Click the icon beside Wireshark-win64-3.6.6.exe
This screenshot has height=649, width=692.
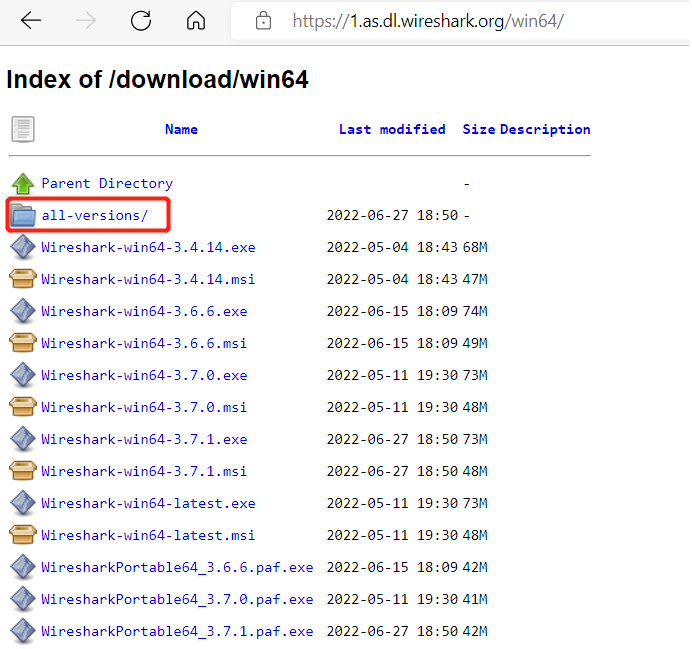tap(23, 311)
